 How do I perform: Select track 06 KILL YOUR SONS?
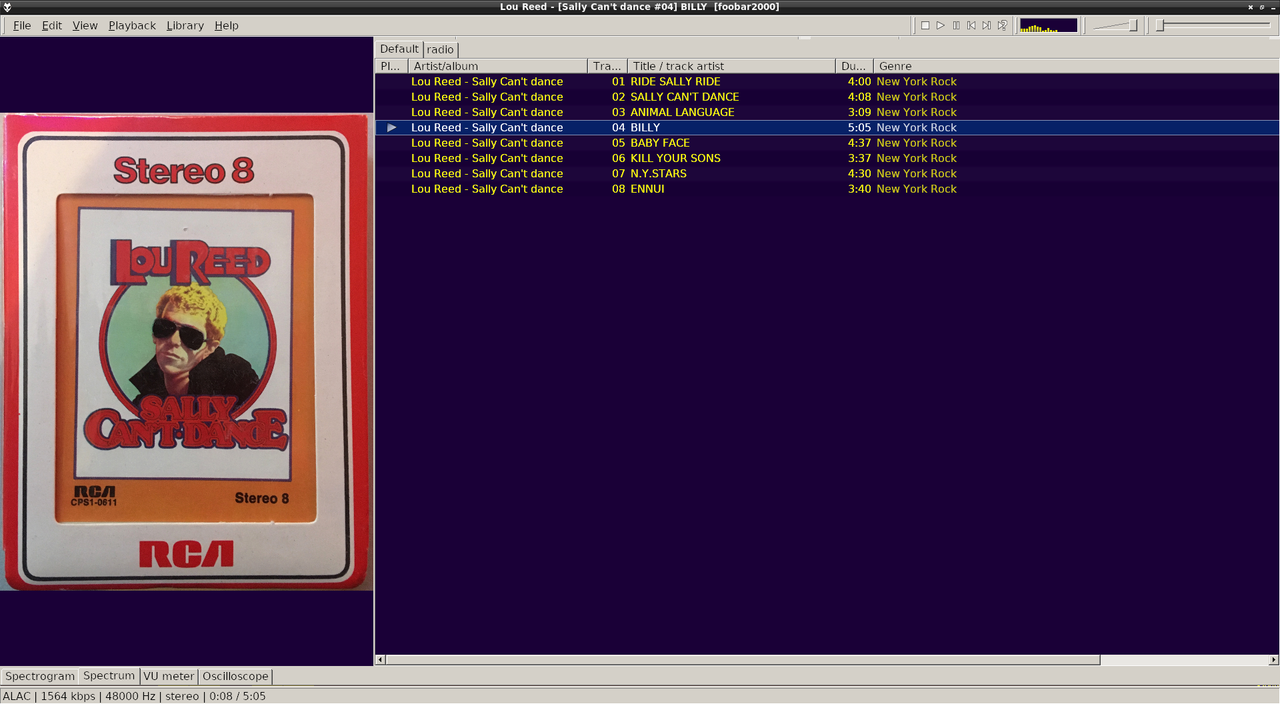[x=827, y=158]
